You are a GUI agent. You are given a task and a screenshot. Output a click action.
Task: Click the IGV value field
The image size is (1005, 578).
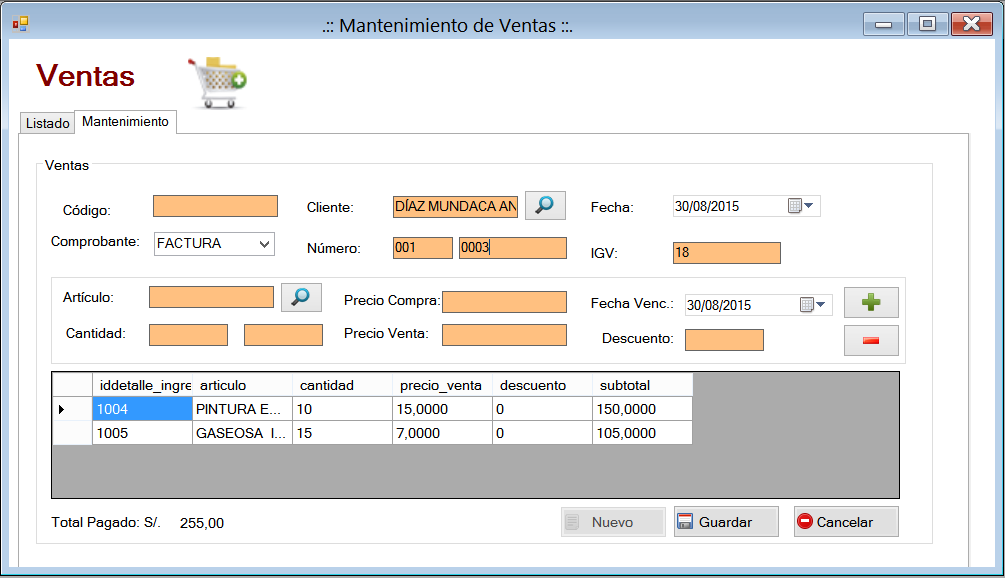[x=727, y=253]
